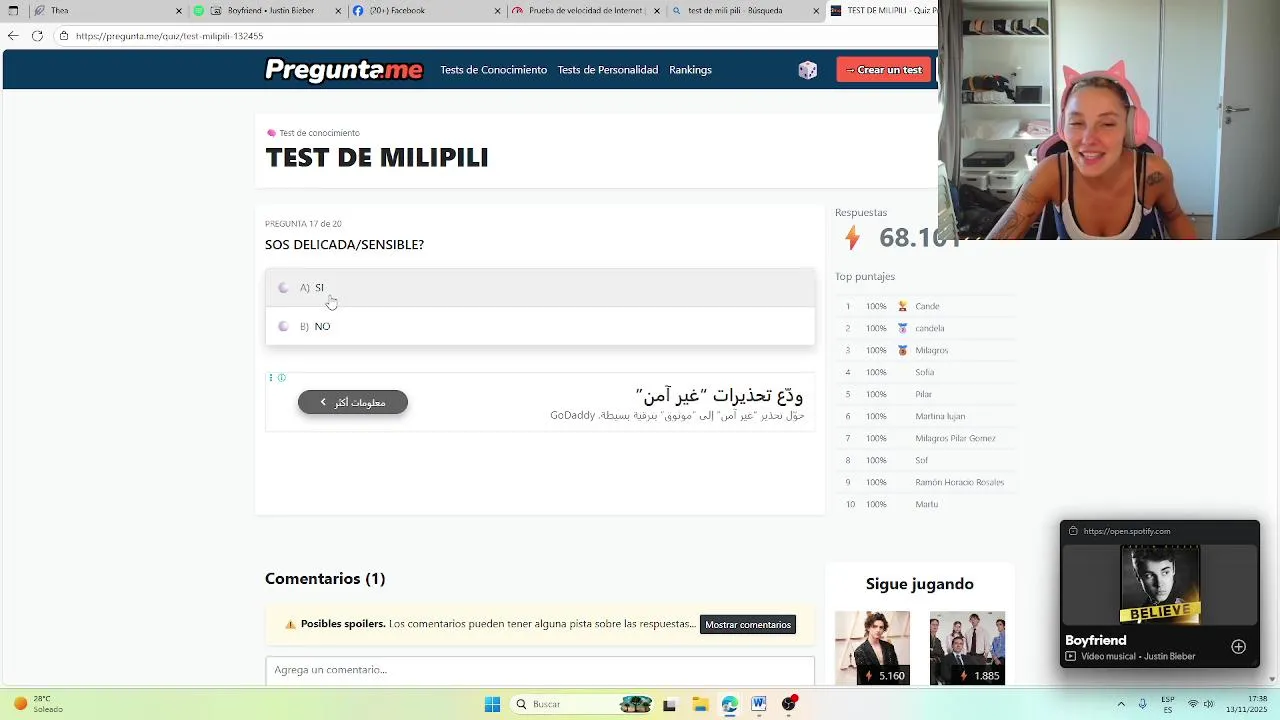1280x720 pixels.
Task: Switch to Prueba de velocidad de Internet tab
Action: (x=586, y=11)
